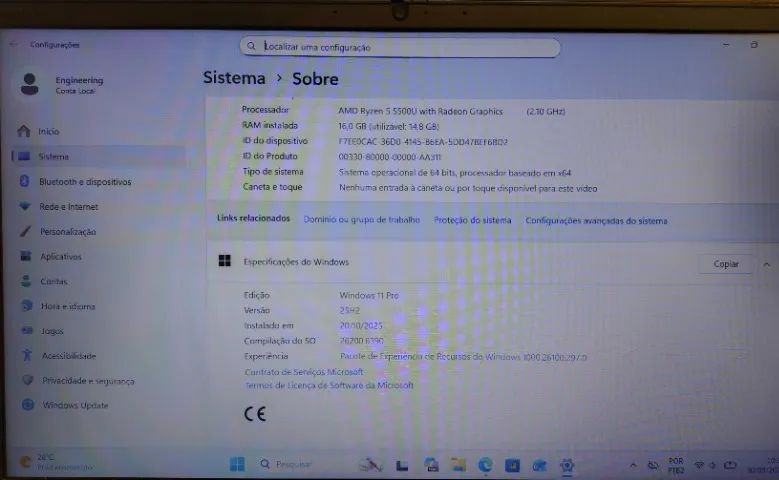This screenshot has height=480, width=779.
Task: Copy the Windows specifications with Copiar
Action: (x=726, y=264)
